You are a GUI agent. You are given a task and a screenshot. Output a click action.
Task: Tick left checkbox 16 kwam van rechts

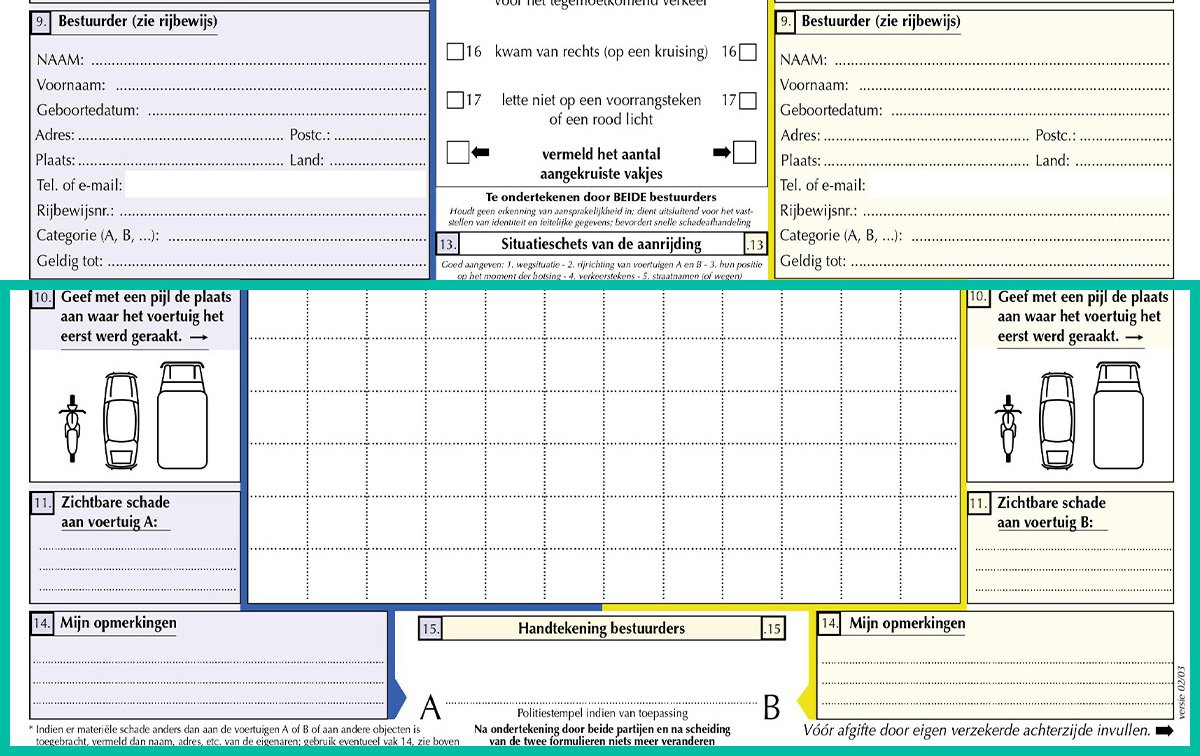point(455,52)
